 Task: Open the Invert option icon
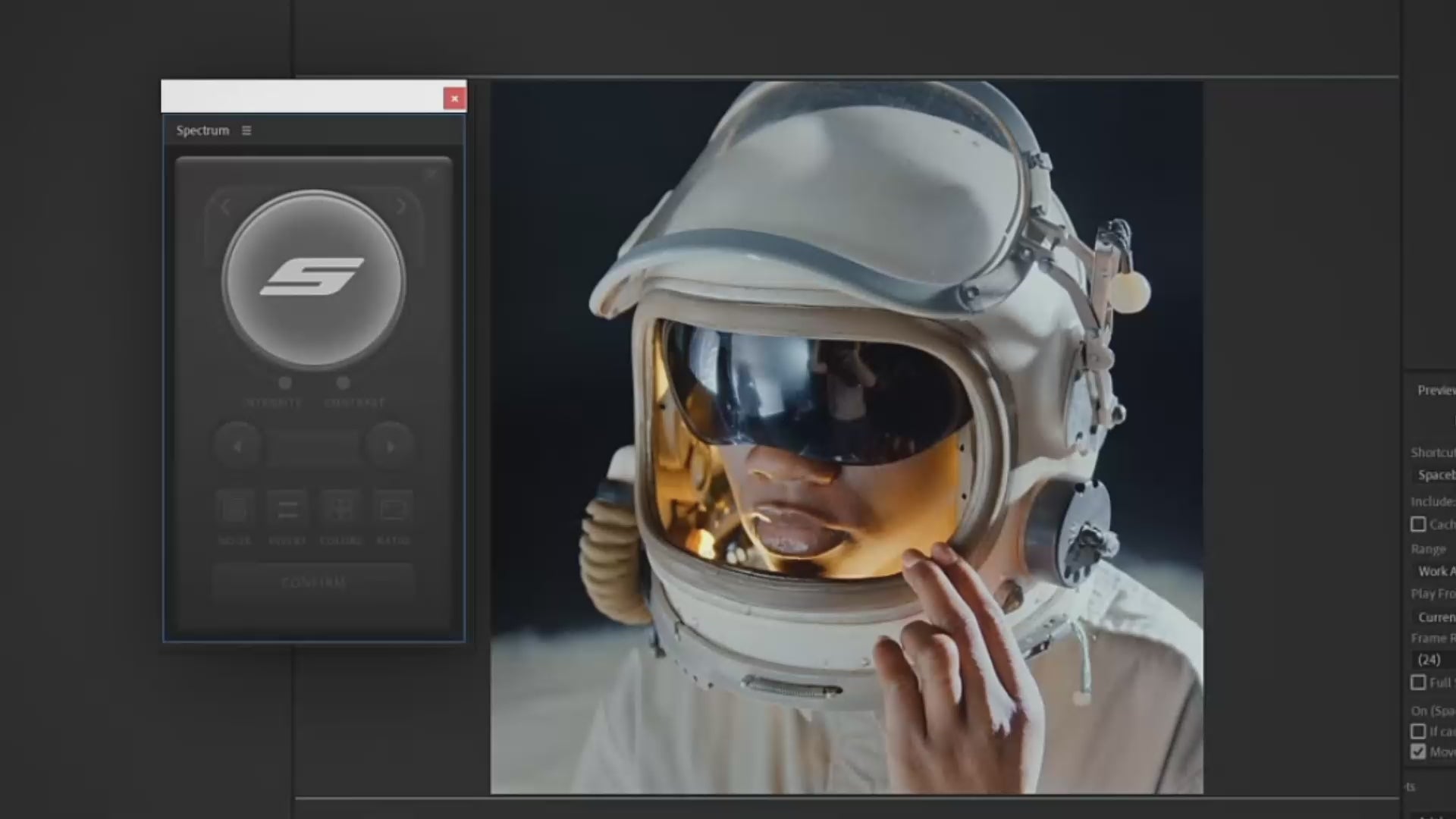(x=287, y=508)
